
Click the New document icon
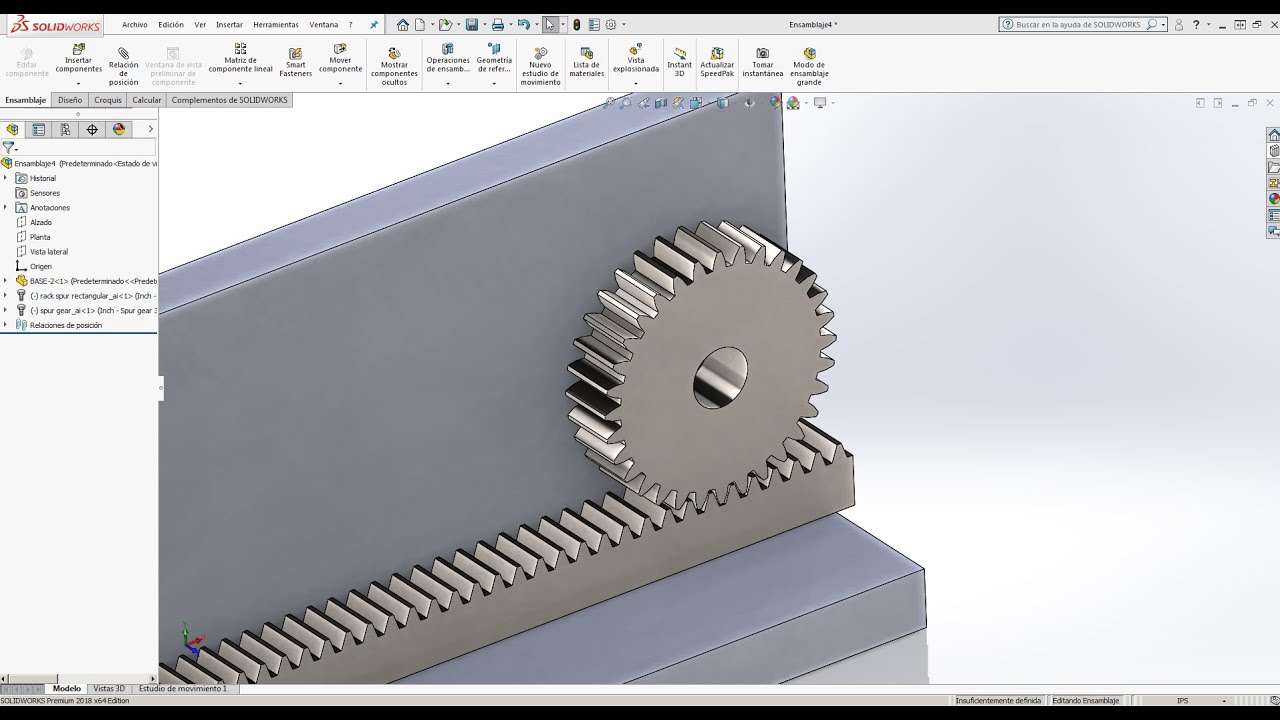420,24
